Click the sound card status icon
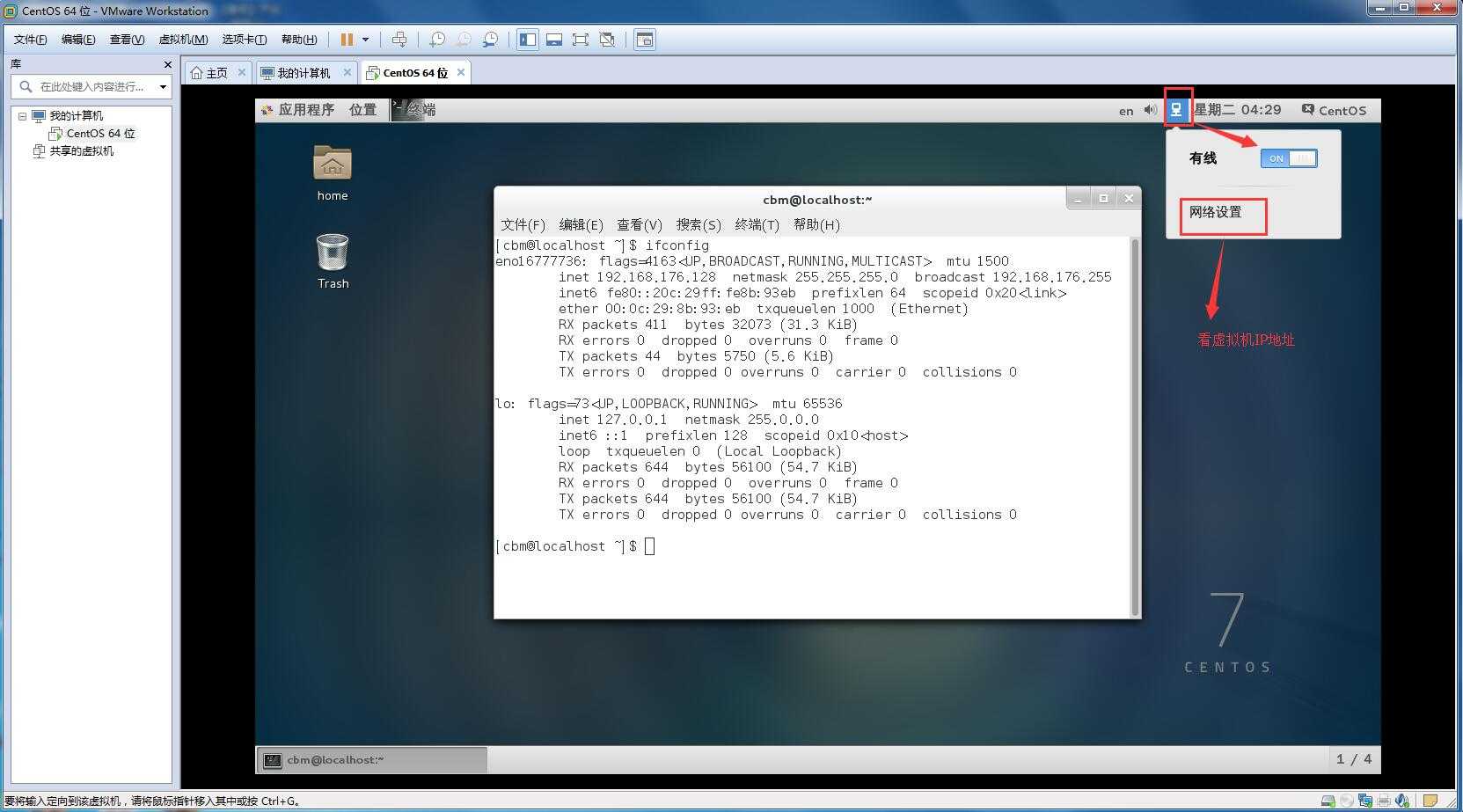This screenshot has width=1463, height=812. tap(1402, 801)
